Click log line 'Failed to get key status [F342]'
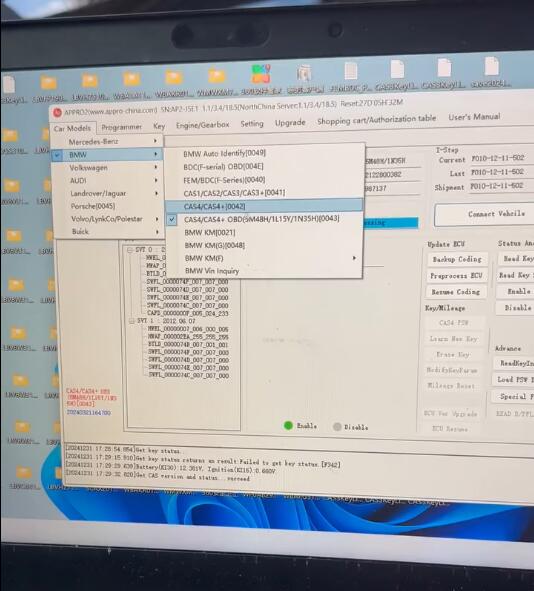534x591 pixels. click(x=203, y=461)
